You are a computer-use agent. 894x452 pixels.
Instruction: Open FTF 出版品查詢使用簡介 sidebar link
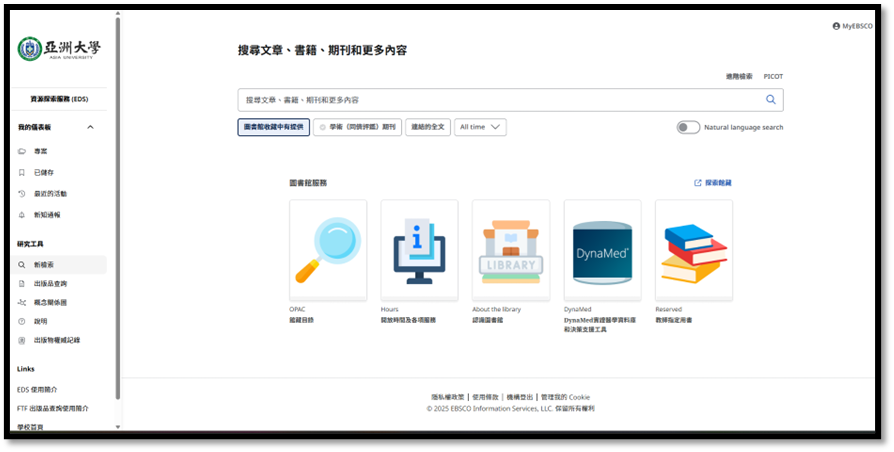pos(52,409)
